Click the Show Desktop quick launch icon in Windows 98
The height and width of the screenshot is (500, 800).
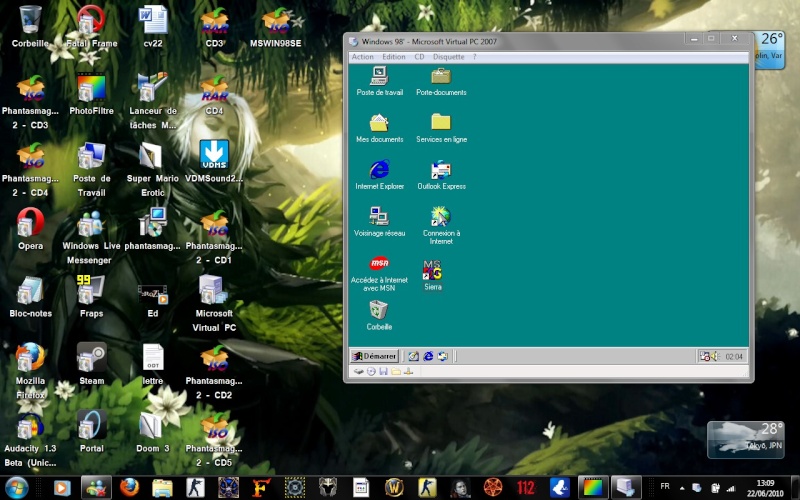pos(413,356)
